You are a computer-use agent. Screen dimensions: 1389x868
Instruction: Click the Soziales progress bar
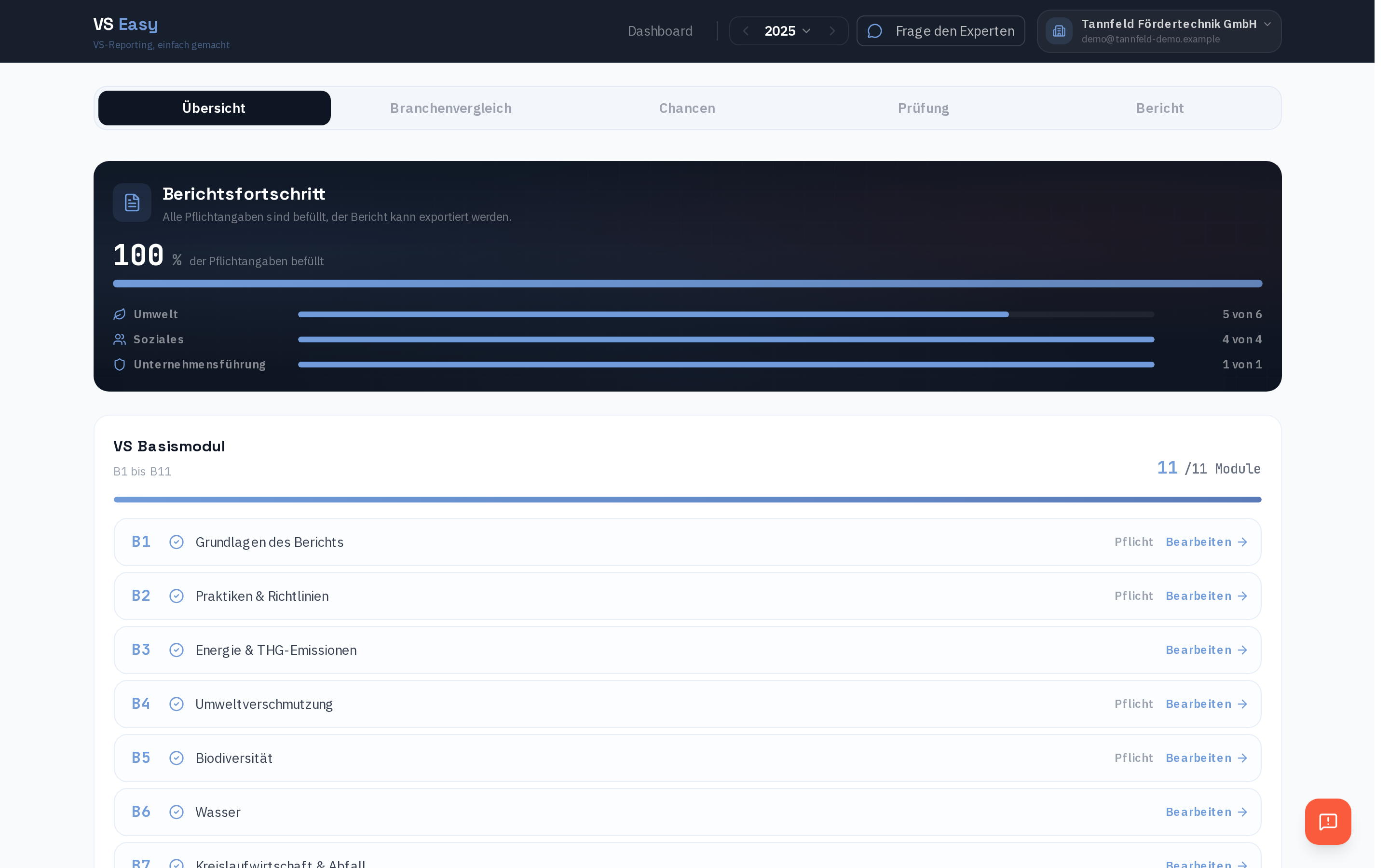pos(726,339)
